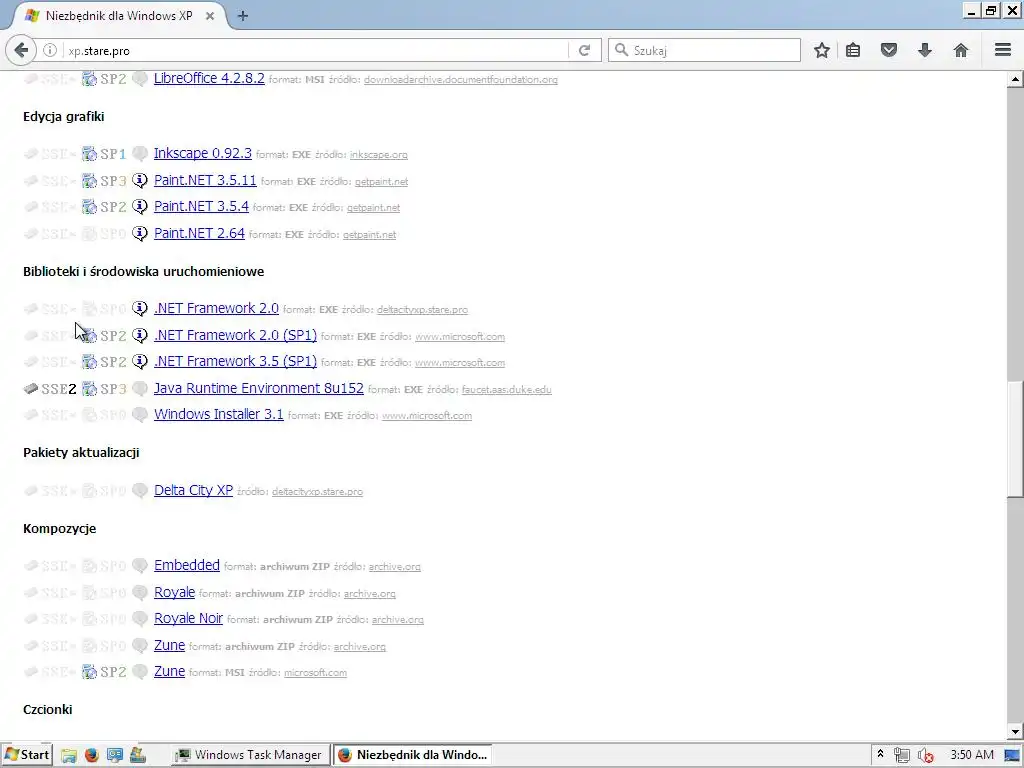Viewport: 1024px width, 768px height.
Task: Open the Windows Start menu
Action: point(26,755)
